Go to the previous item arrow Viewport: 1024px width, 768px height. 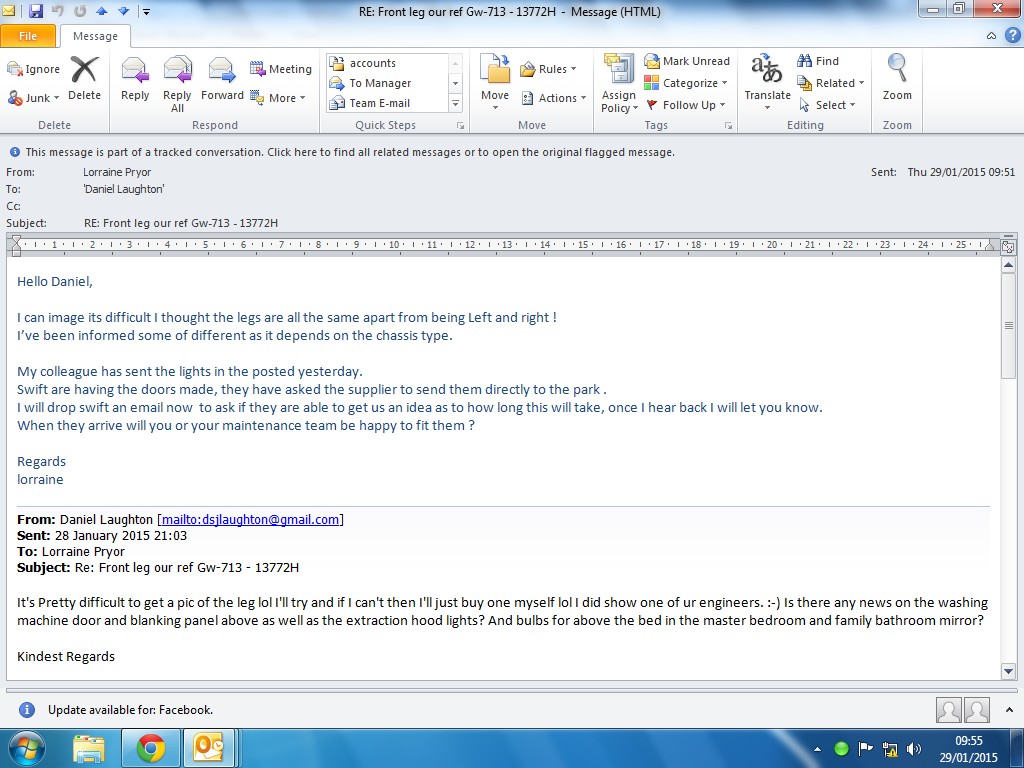(x=101, y=11)
